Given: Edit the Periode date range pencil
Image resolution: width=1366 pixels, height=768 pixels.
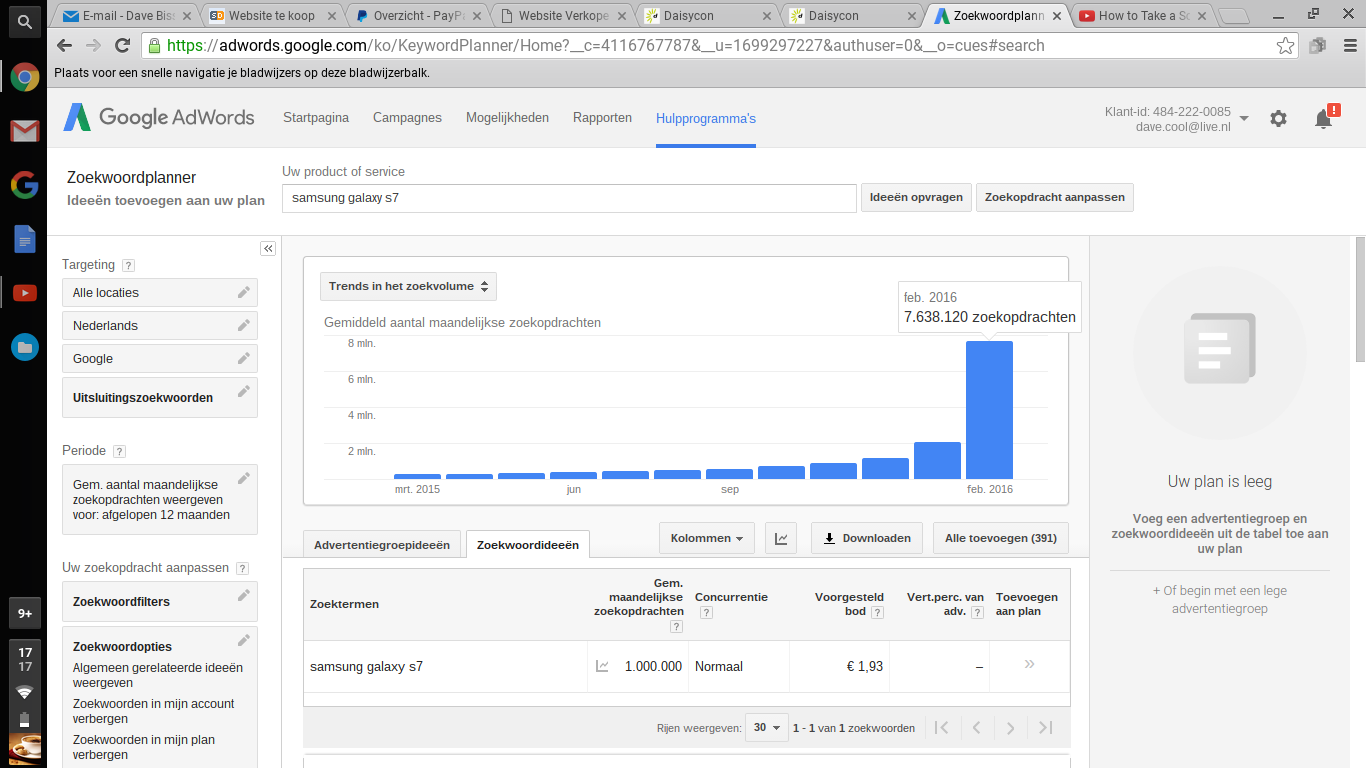Looking at the screenshot, I should tap(243, 478).
